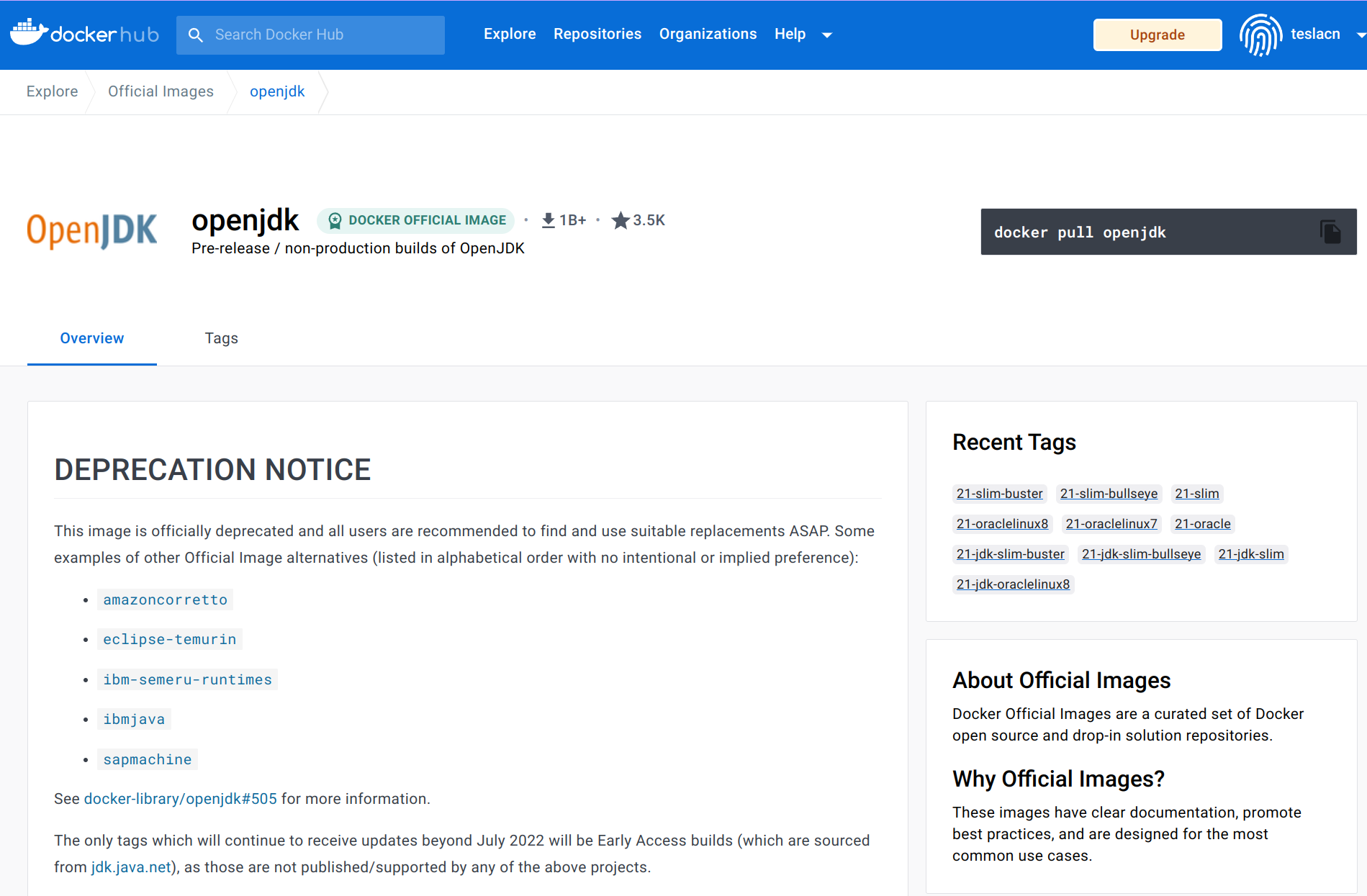
Task: Switch to the Tags tab
Action: point(221,338)
